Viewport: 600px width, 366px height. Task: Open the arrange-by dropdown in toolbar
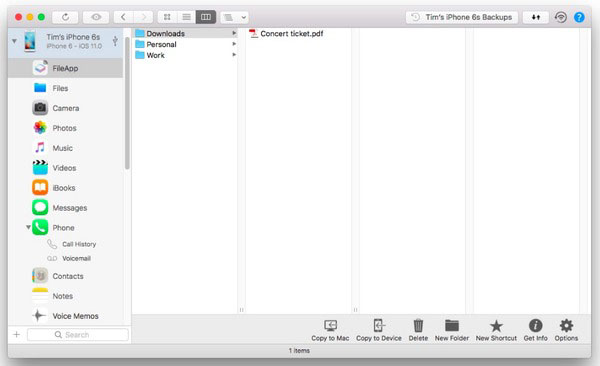234,17
